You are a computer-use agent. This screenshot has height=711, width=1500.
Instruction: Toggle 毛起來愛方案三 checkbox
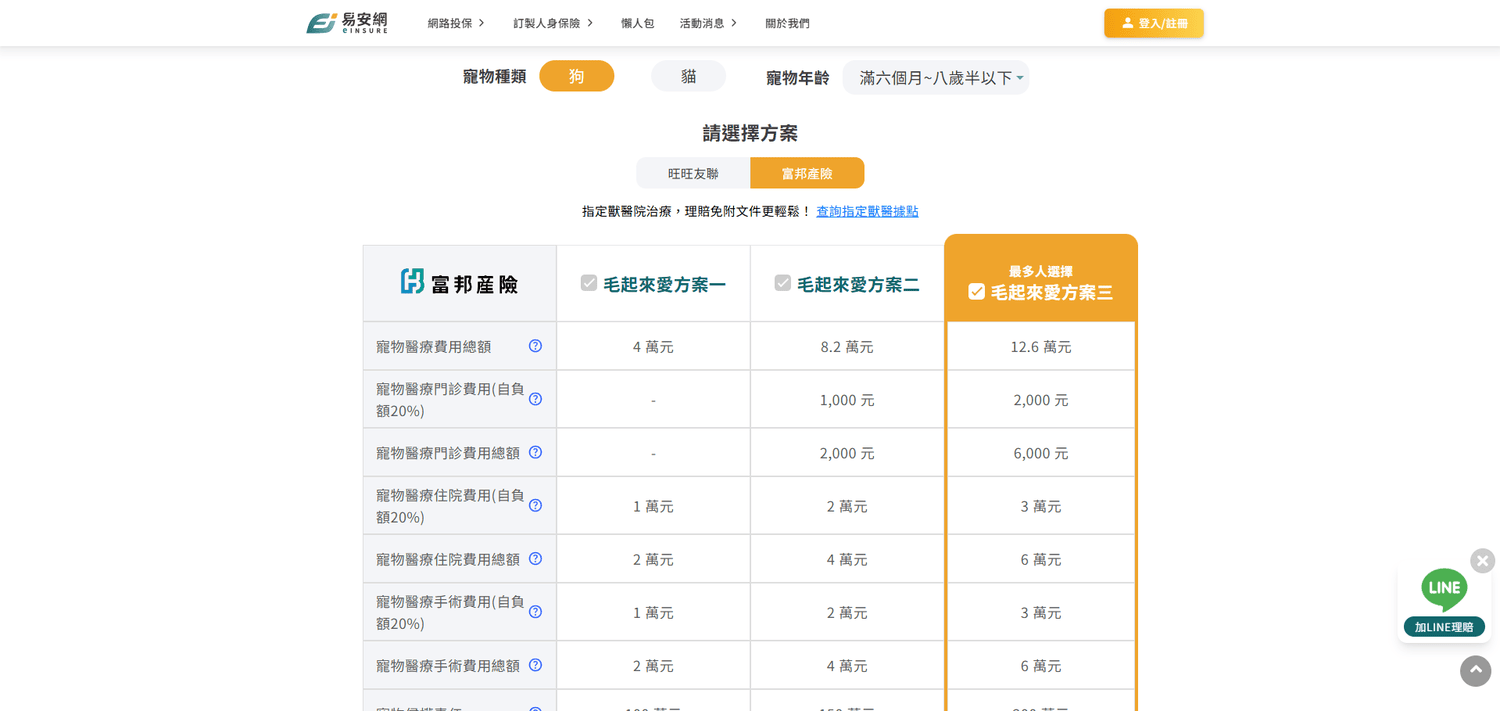[x=977, y=292]
